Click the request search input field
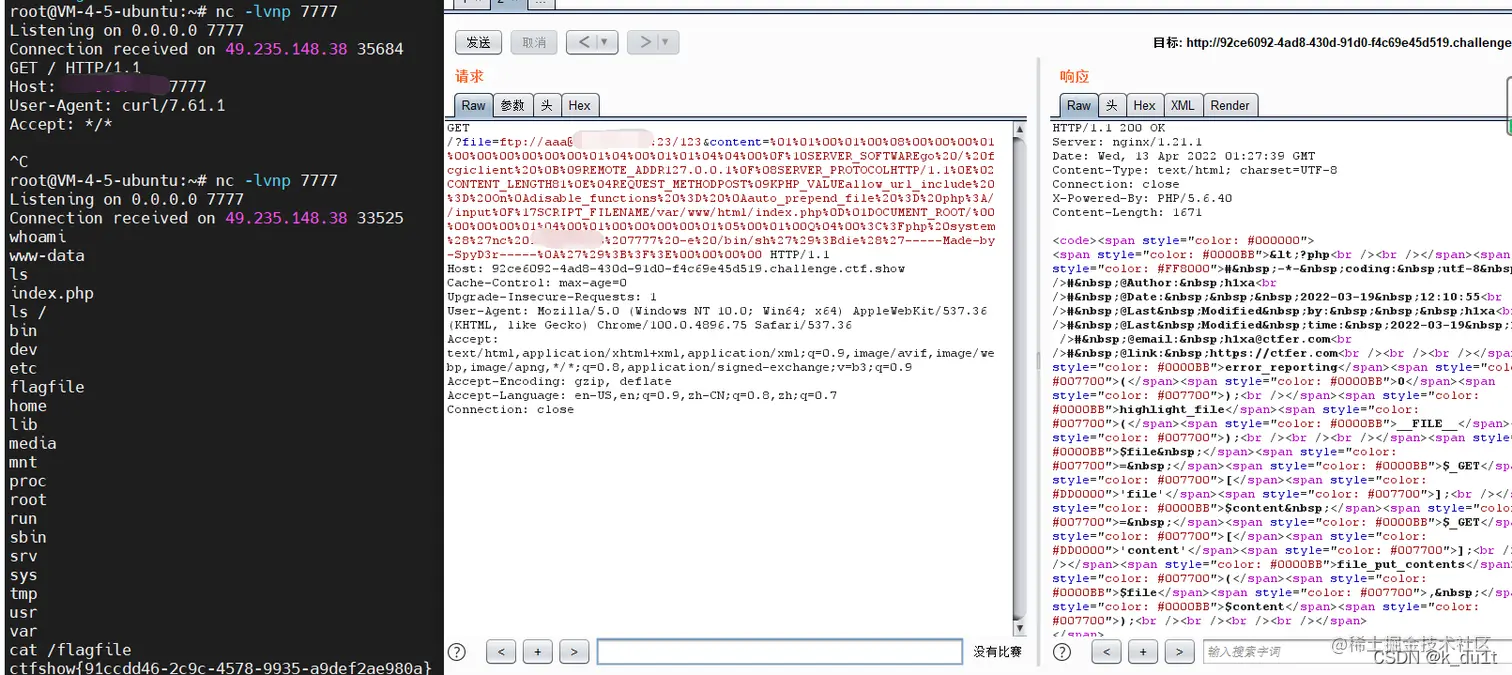The image size is (1512, 675). 779,652
